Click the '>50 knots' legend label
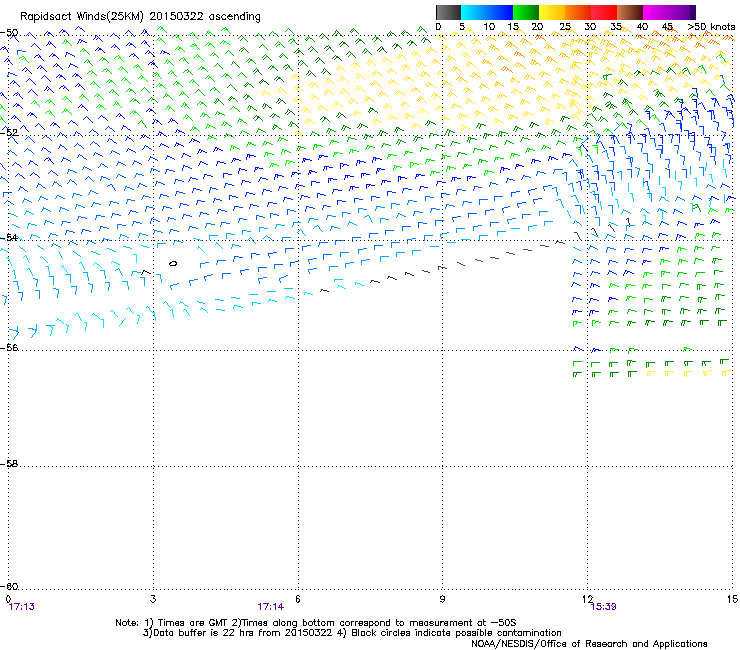 point(711,27)
